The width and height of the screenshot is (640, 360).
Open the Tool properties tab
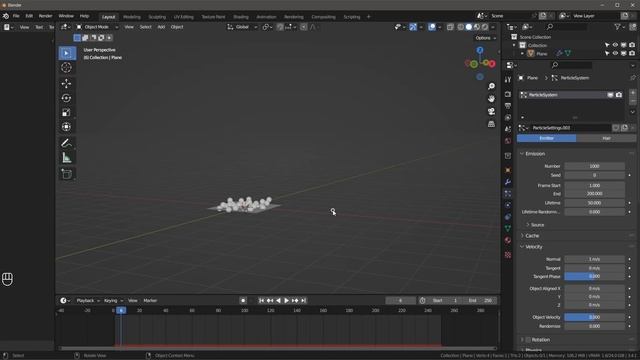coord(508,80)
